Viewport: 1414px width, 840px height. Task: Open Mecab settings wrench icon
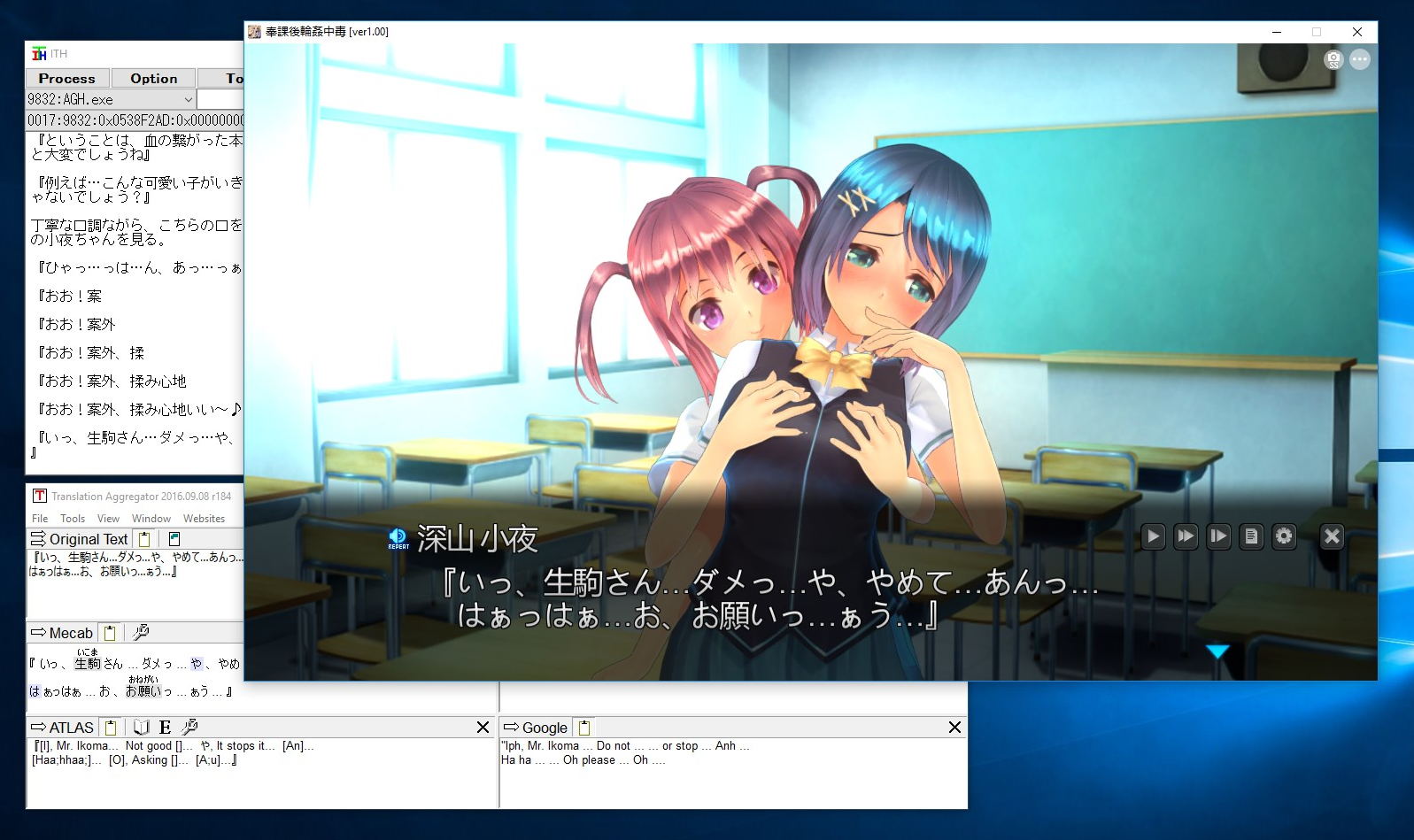140,633
